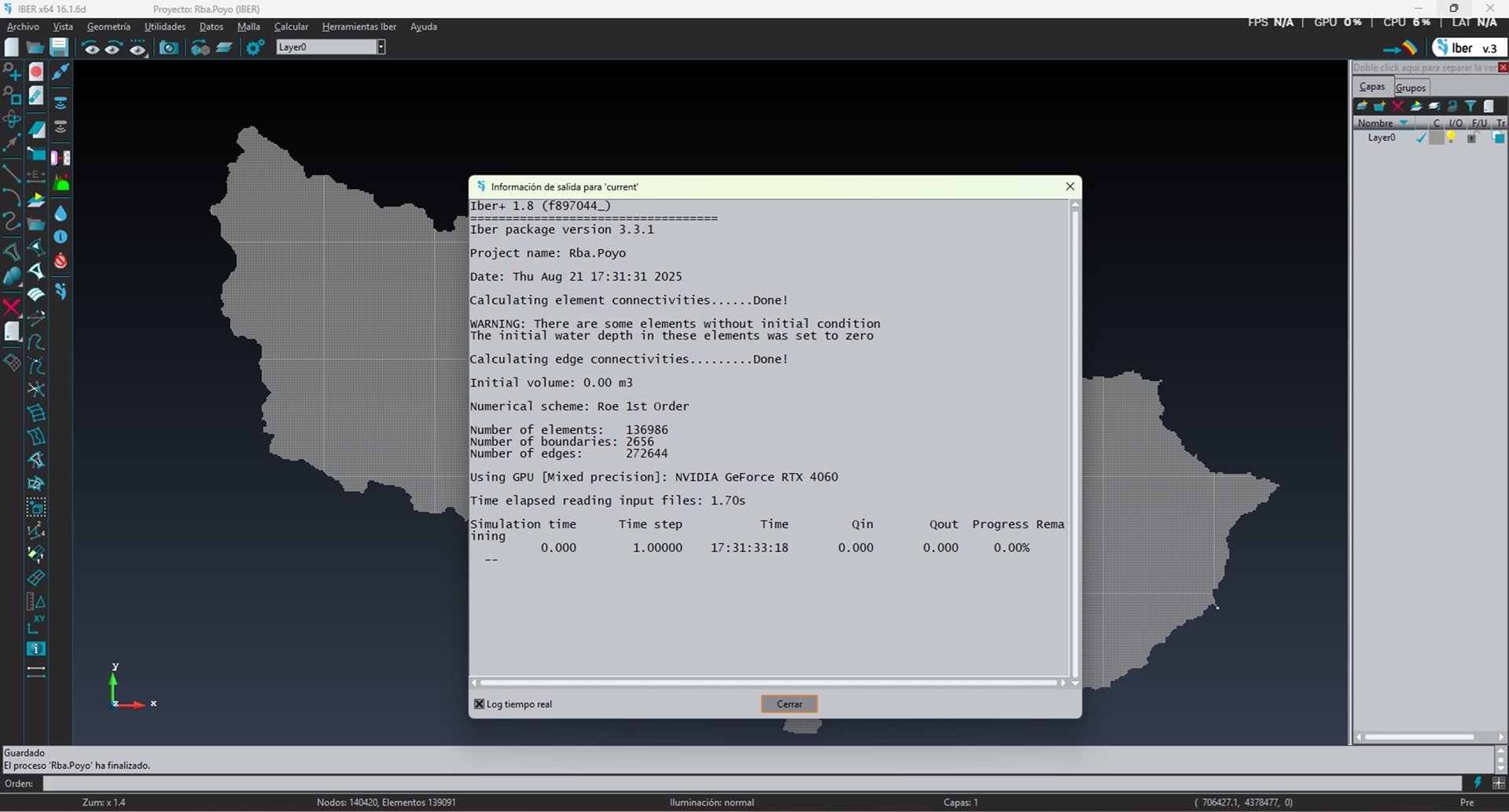Open a project with the folder icon

click(35, 47)
